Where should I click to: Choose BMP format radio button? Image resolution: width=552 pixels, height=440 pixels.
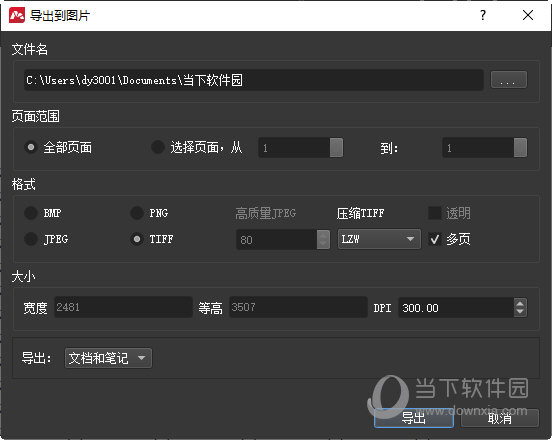(31, 213)
